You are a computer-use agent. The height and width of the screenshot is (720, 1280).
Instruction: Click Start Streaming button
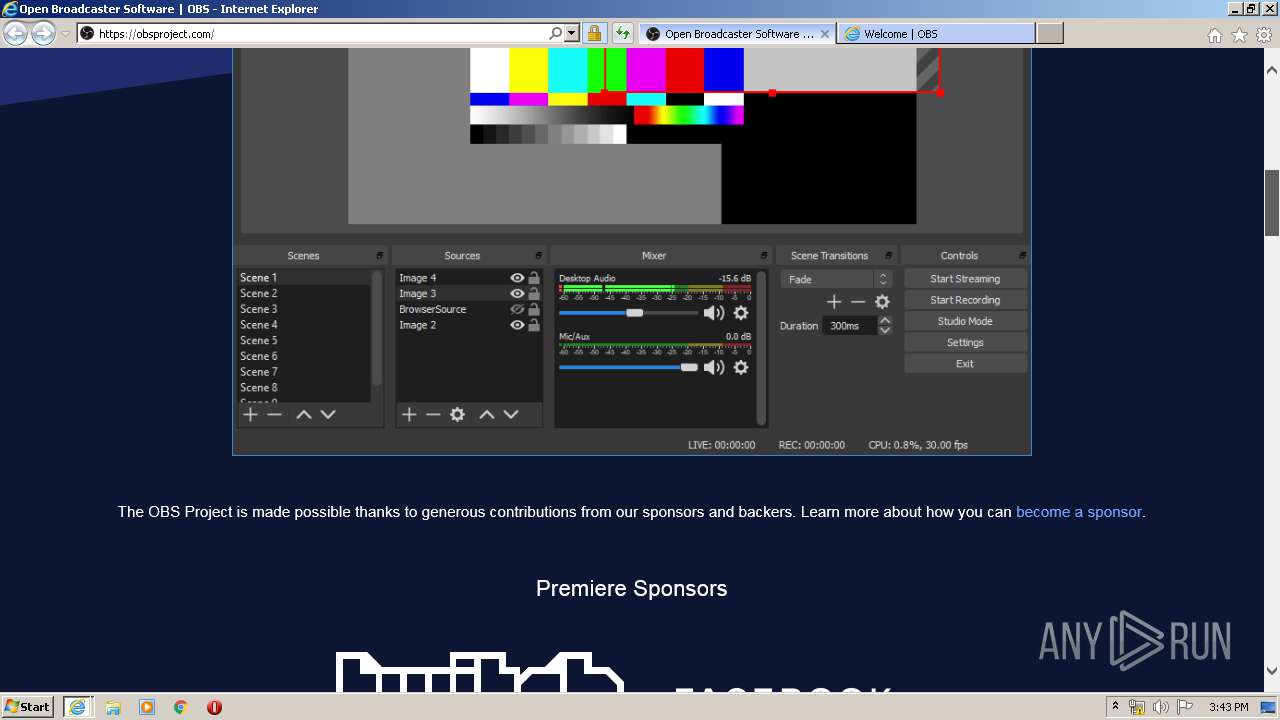click(x=965, y=279)
